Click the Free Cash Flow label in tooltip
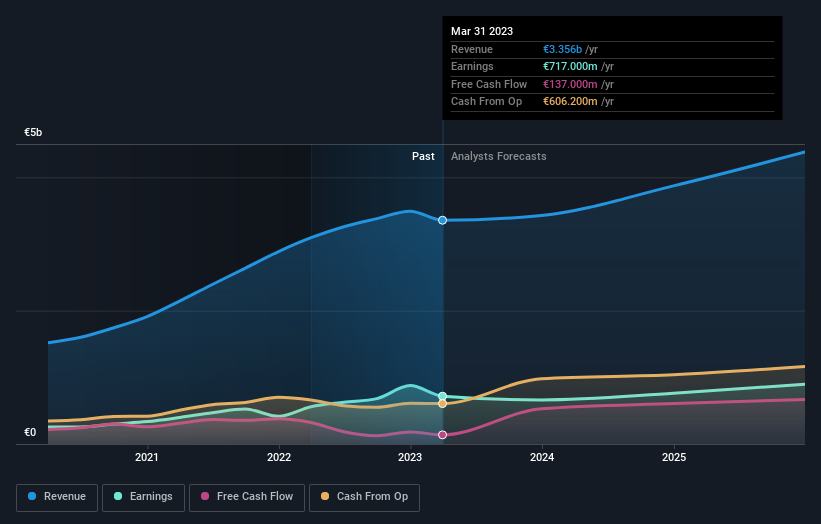821x524 pixels. pyautogui.click(x=489, y=84)
